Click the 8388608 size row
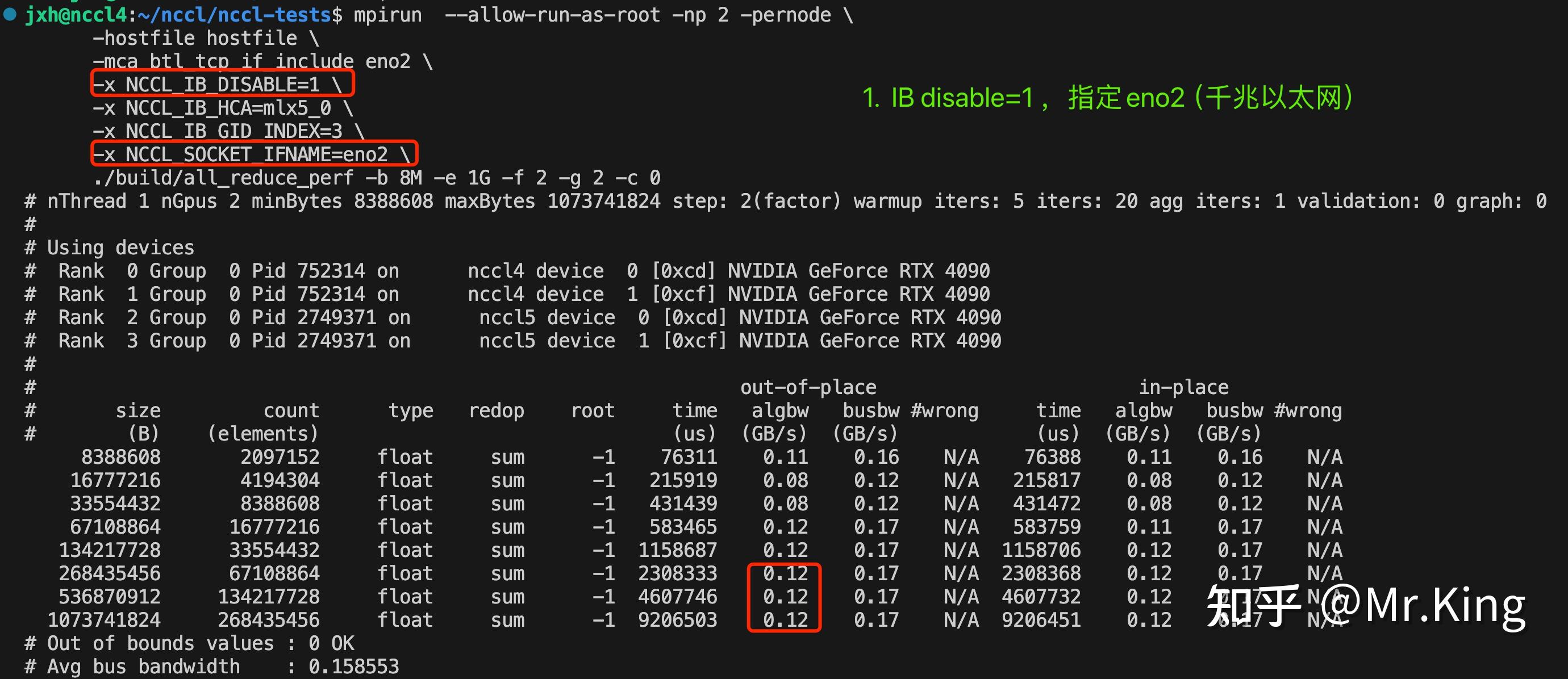The height and width of the screenshot is (679, 1568). (x=120, y=457)
